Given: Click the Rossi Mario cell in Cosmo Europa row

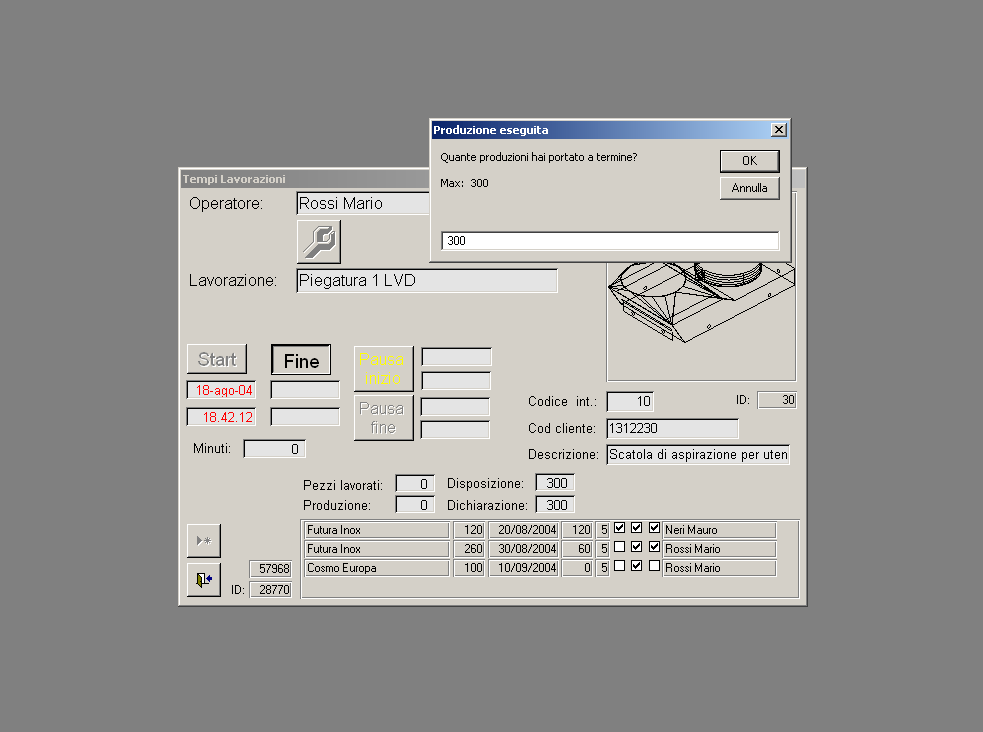Looking at the screenshot, I should click(719, 568).
